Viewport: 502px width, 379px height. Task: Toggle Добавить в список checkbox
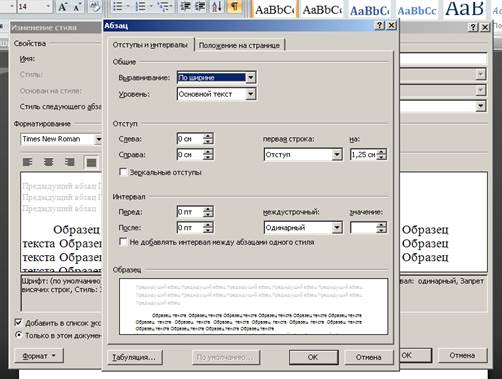[x=19, y=322]
